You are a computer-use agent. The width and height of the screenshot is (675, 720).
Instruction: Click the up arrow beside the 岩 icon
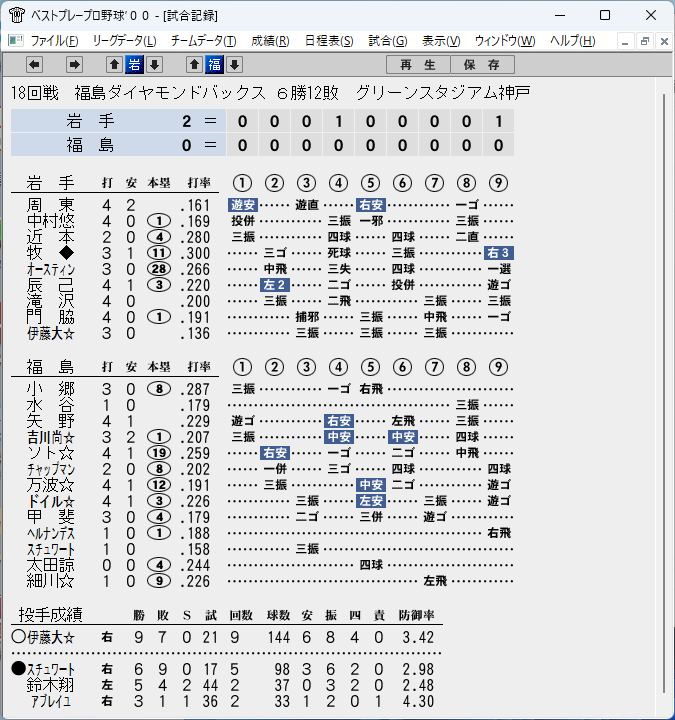114,65
